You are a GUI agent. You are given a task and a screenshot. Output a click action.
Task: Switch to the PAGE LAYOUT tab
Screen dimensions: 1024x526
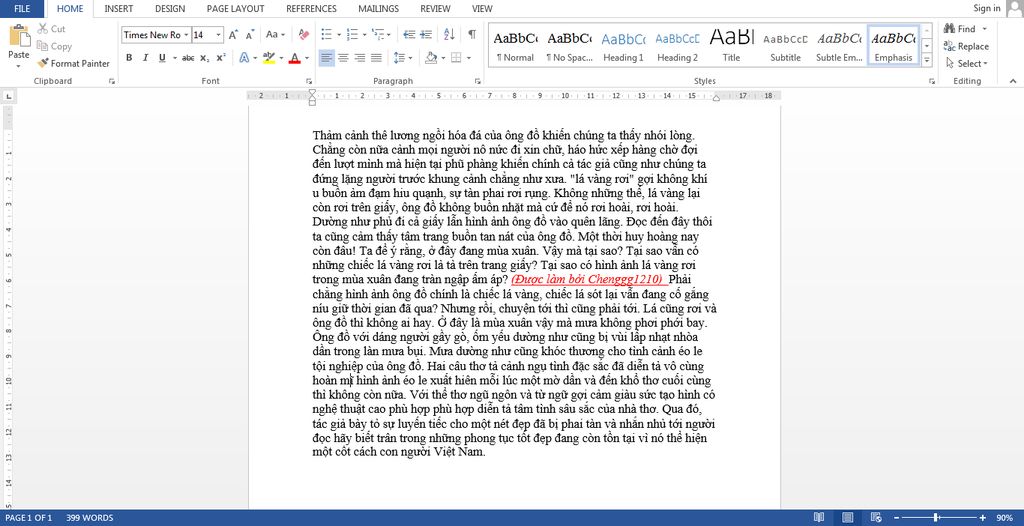tap(235, 8)
